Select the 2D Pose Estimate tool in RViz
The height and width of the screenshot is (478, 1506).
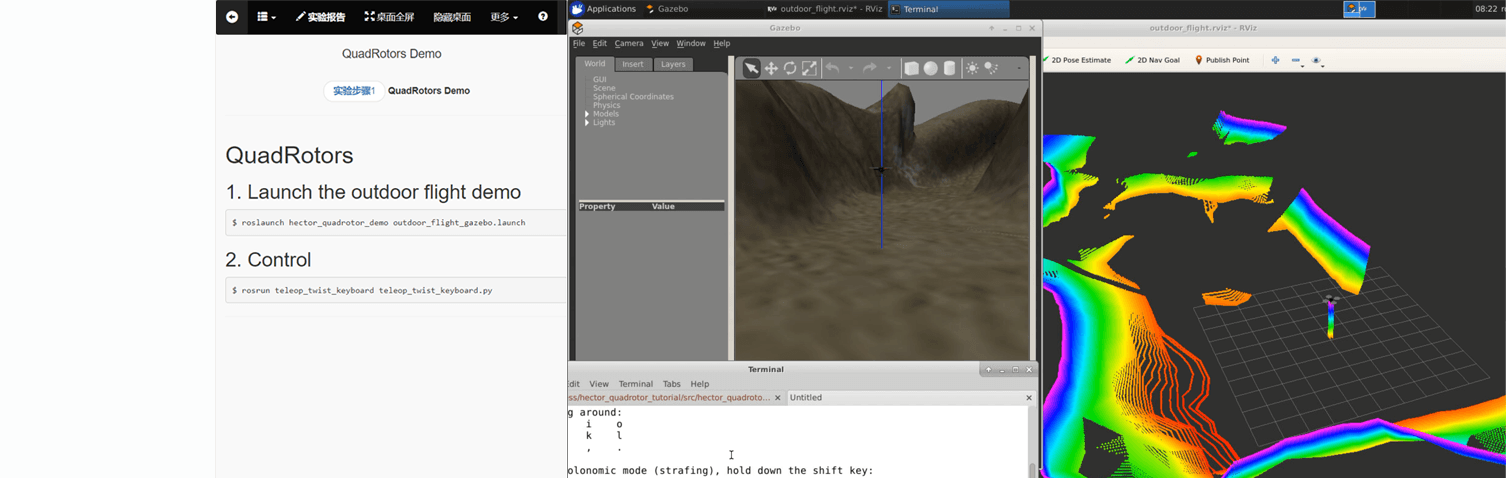click(1077, 60)
